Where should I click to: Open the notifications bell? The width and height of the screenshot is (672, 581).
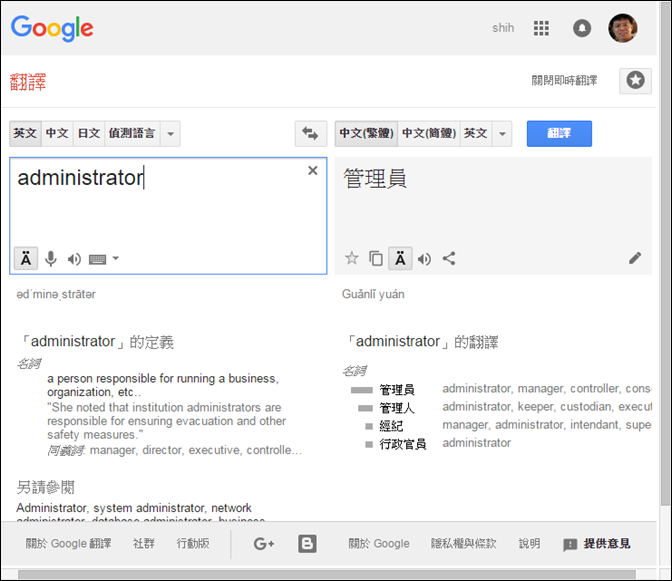[582, 28]
